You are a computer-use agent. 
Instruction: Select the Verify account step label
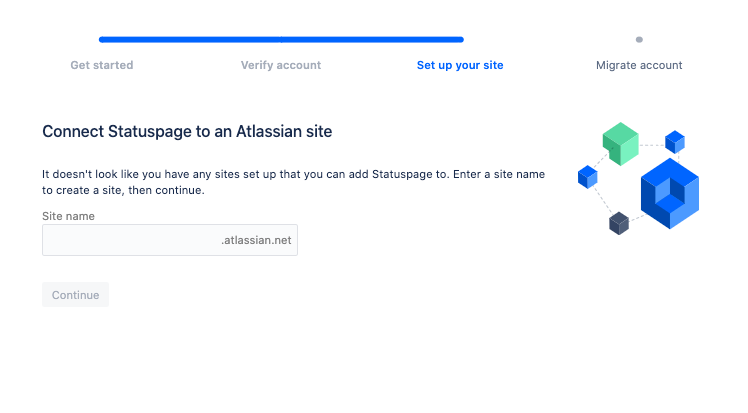(x=281, y=65)
